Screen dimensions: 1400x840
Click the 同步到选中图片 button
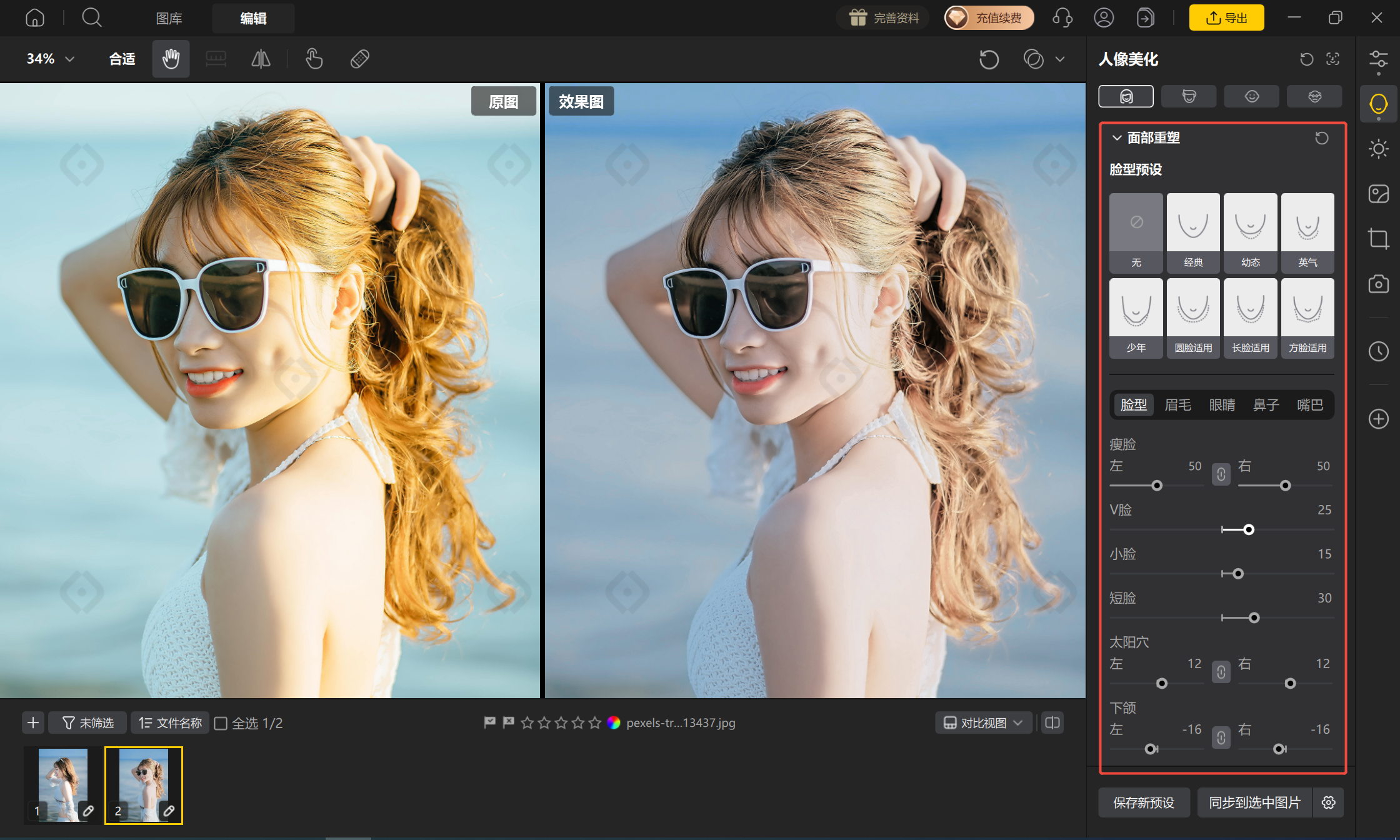click(x=1255, y=802)
